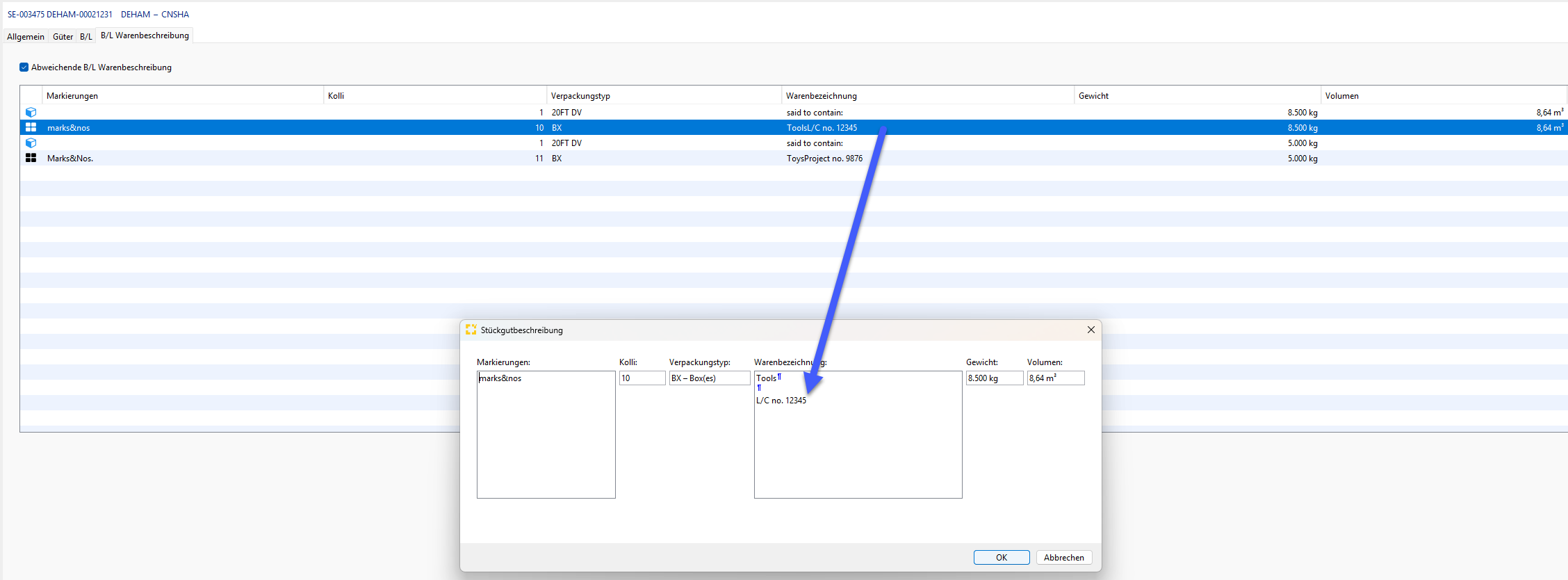Viewport: 1568px width, 580px height.
Task: Switch to the B/L tab
Action: coord(85,37)
